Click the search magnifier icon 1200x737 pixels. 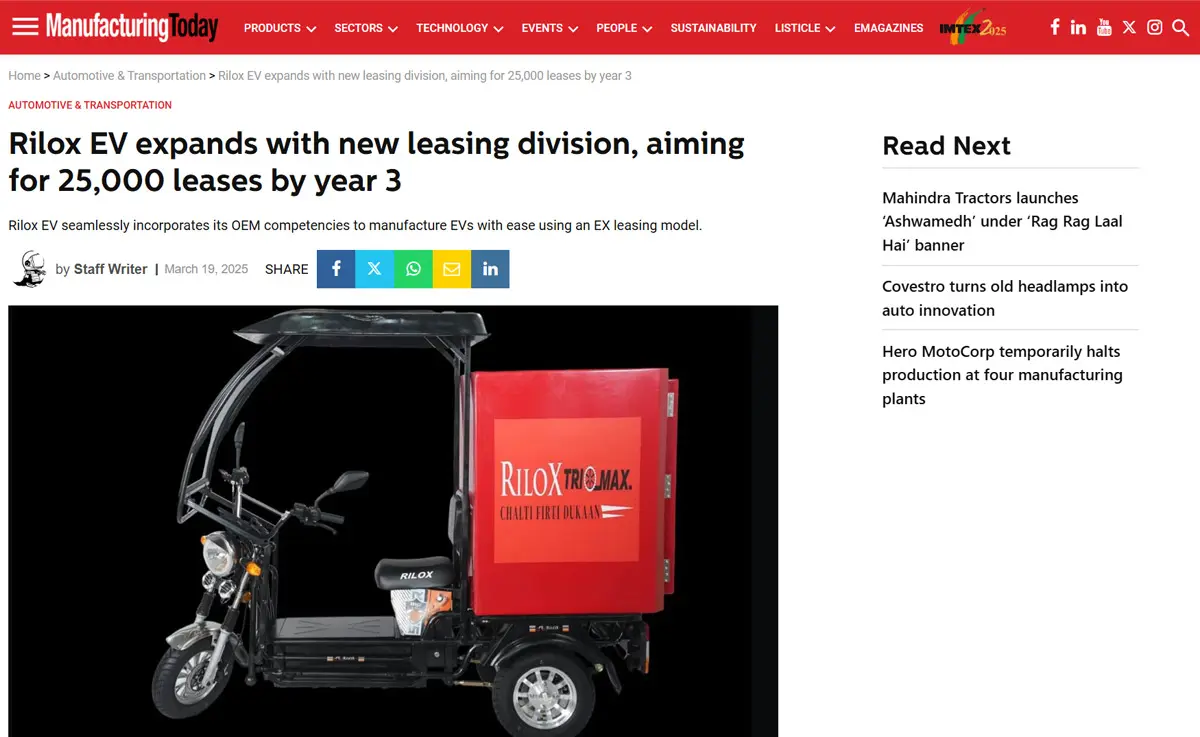[x=1180, y=27]
